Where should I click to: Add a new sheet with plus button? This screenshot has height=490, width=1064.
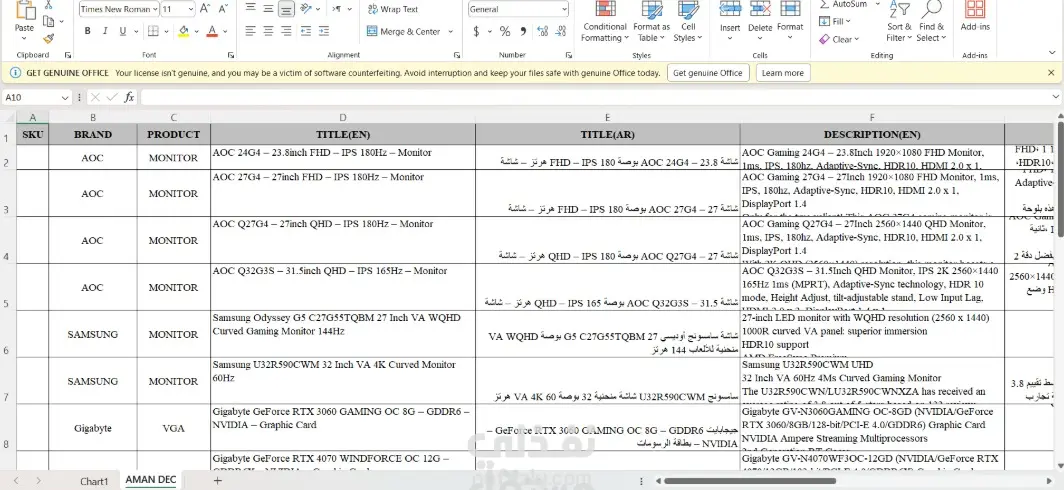(217, 480)
